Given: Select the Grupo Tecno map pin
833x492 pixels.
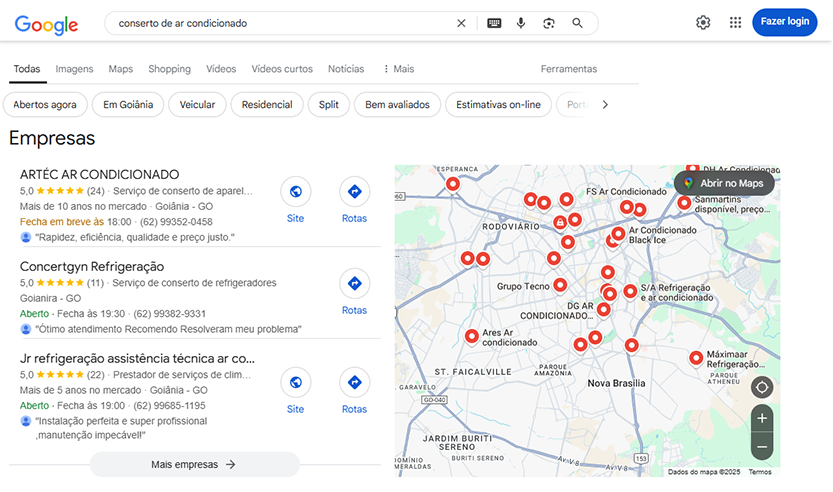Looking at the screenshot, I should pyautogui.click(x=560, y=285).
